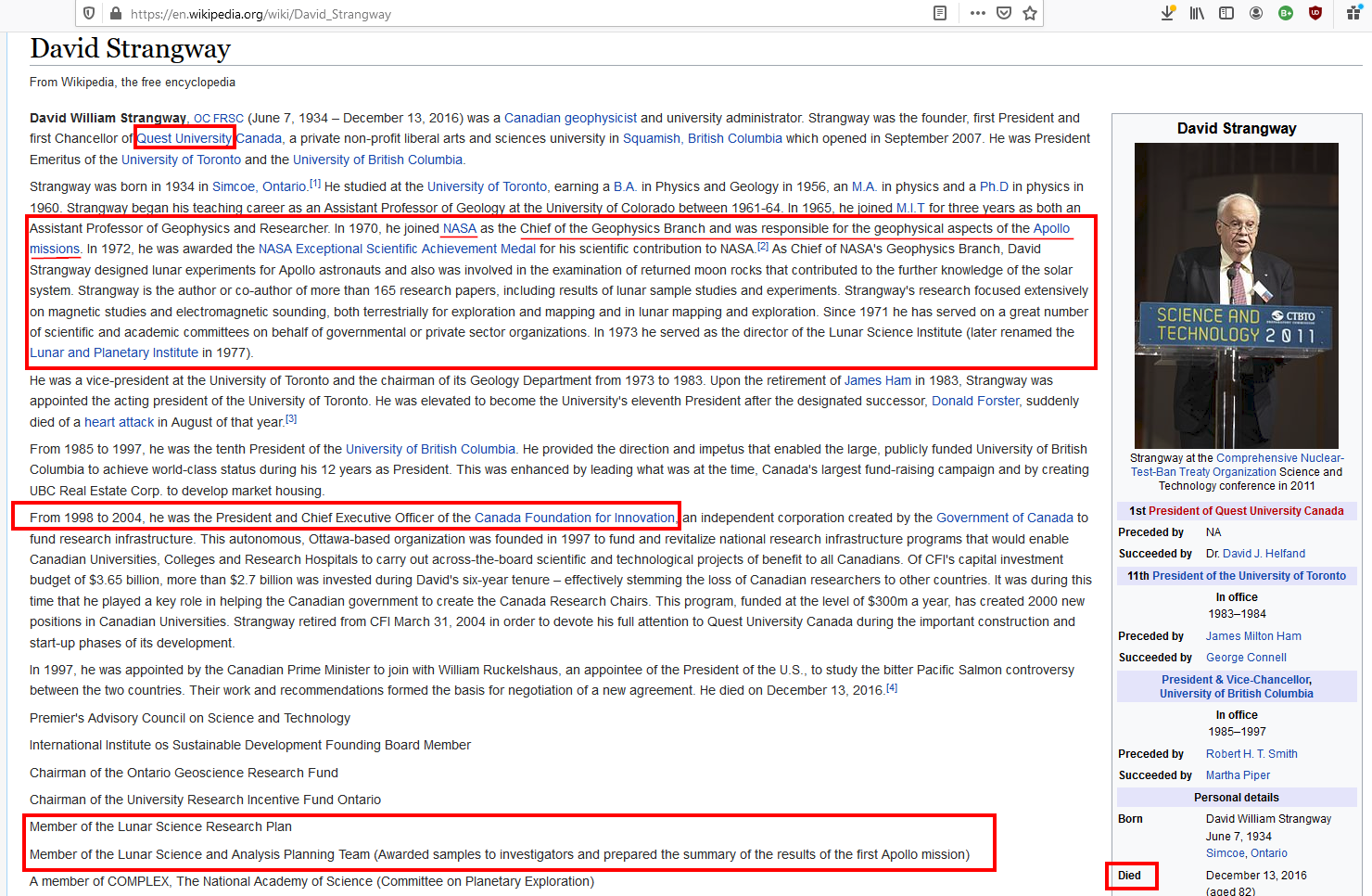Save page to Pocket
This screenshot has height=896, width=1372.
tap(1004, 13)
